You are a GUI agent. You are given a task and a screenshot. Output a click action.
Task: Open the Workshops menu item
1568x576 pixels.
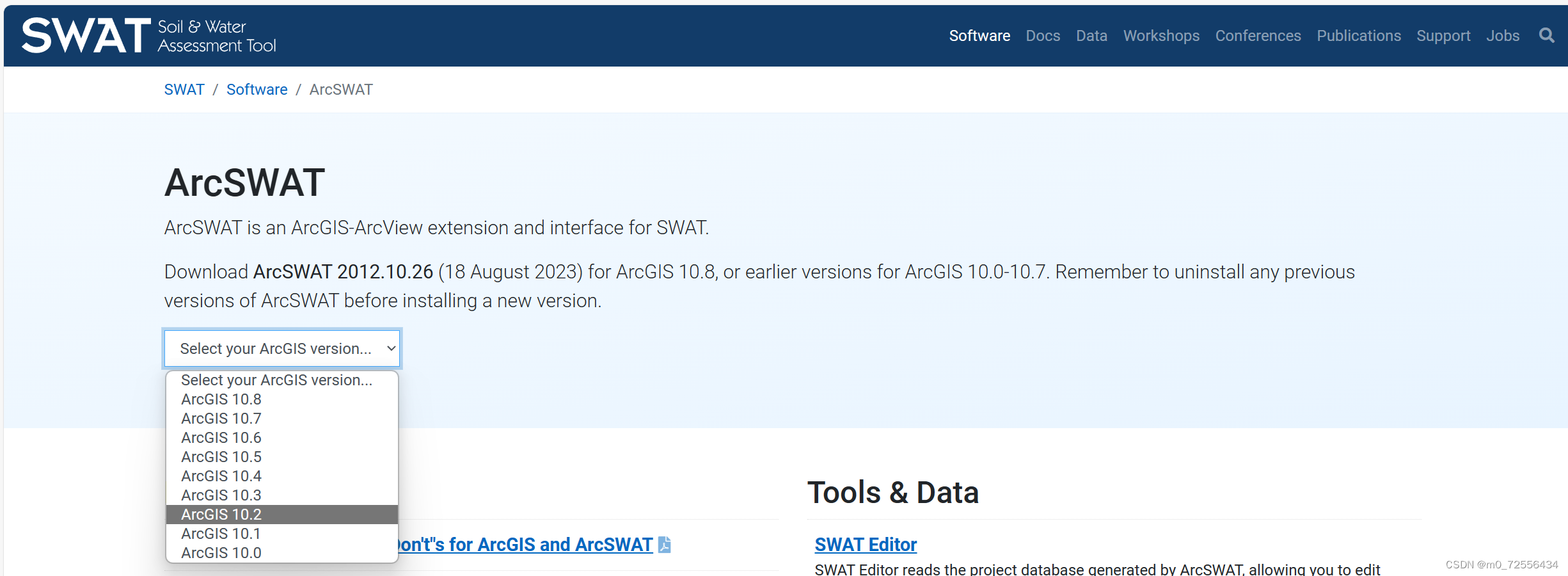pyautogui.click(x=1160, y=35)
